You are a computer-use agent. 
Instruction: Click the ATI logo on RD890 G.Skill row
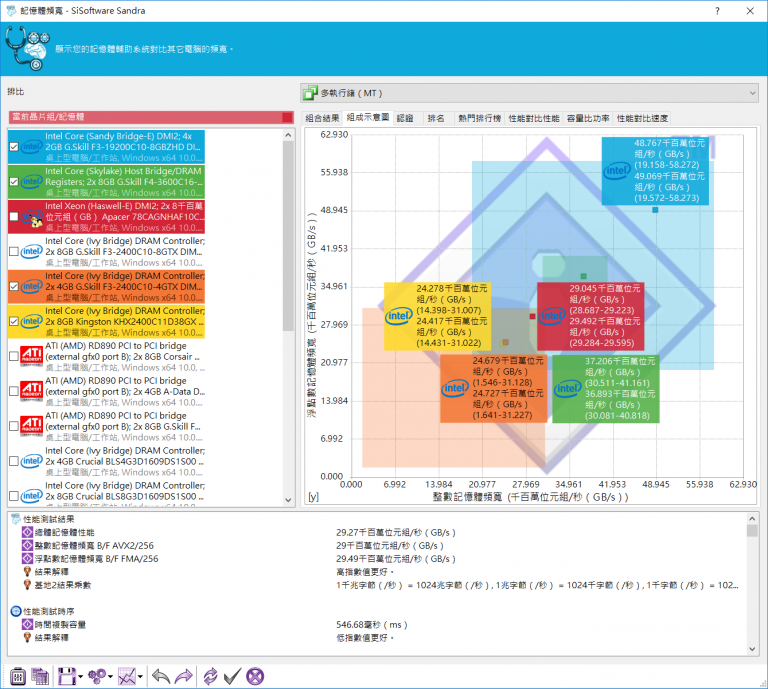click(x=31, y=426)
